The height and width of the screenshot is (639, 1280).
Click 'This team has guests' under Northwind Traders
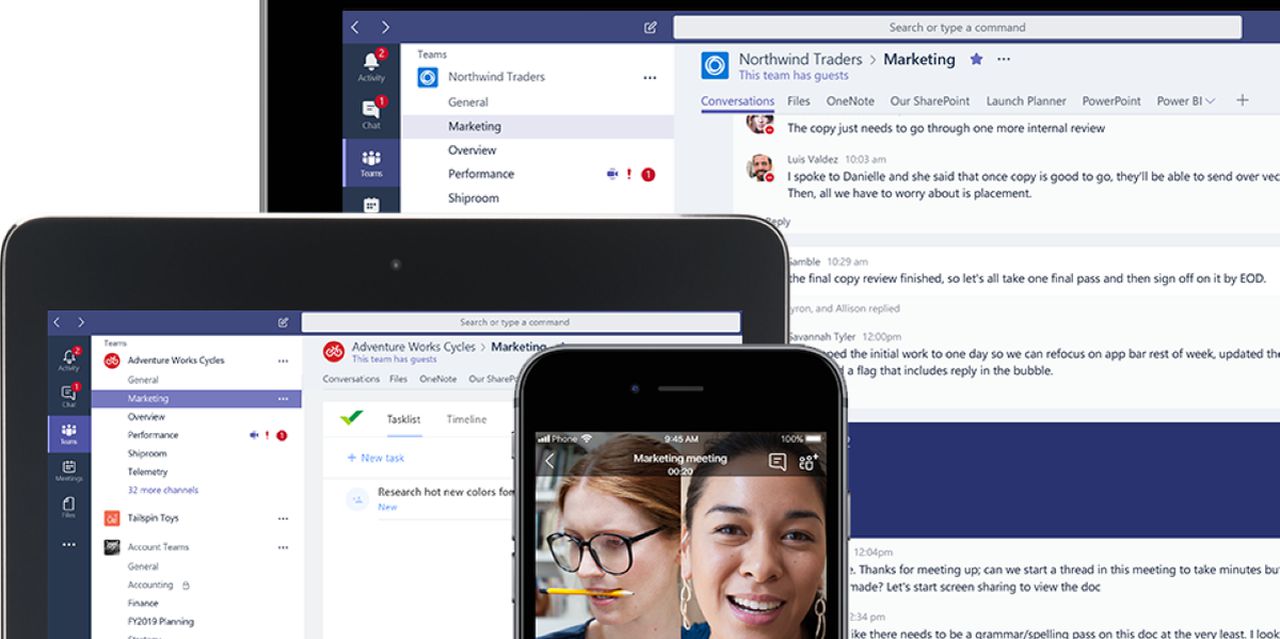793,75
